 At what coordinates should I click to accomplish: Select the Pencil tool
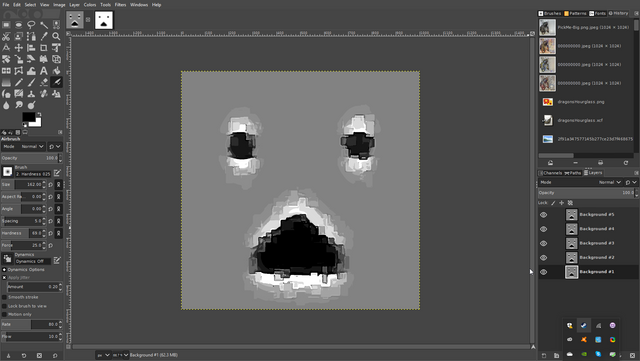[18, 82]
